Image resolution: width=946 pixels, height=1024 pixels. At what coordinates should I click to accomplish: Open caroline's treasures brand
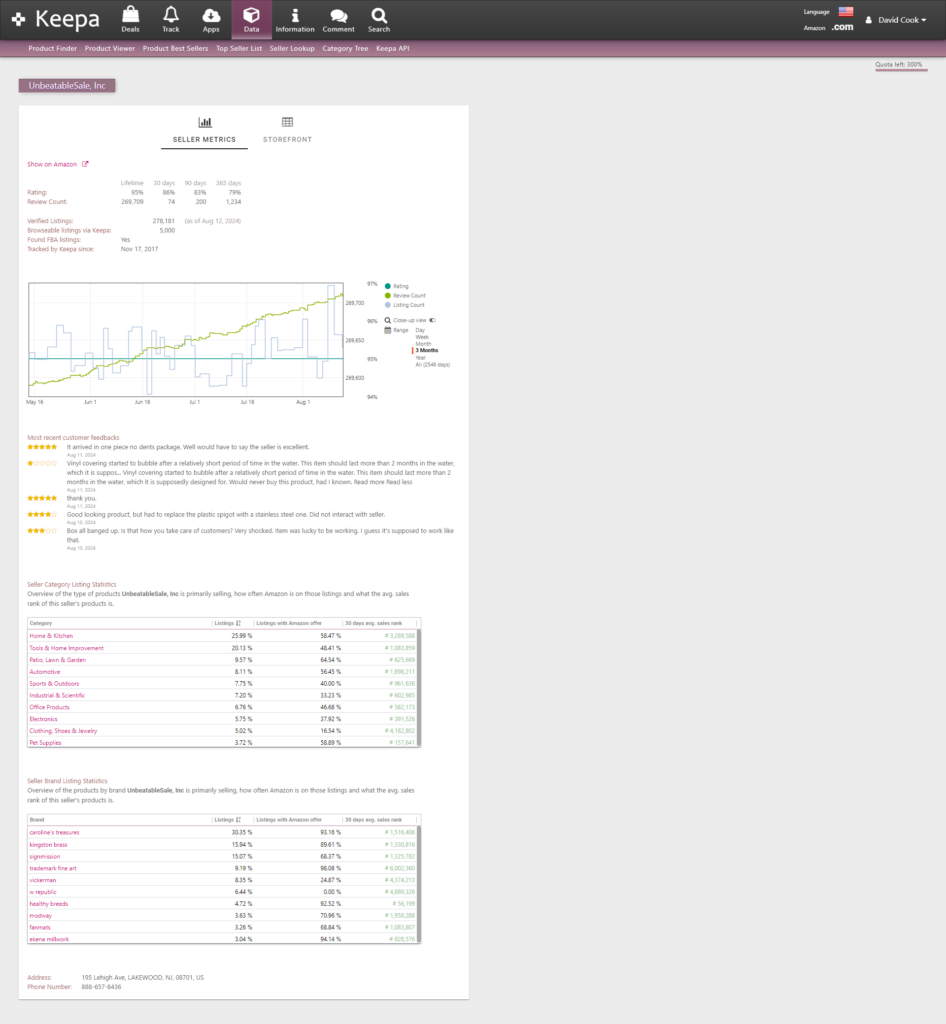54,833
